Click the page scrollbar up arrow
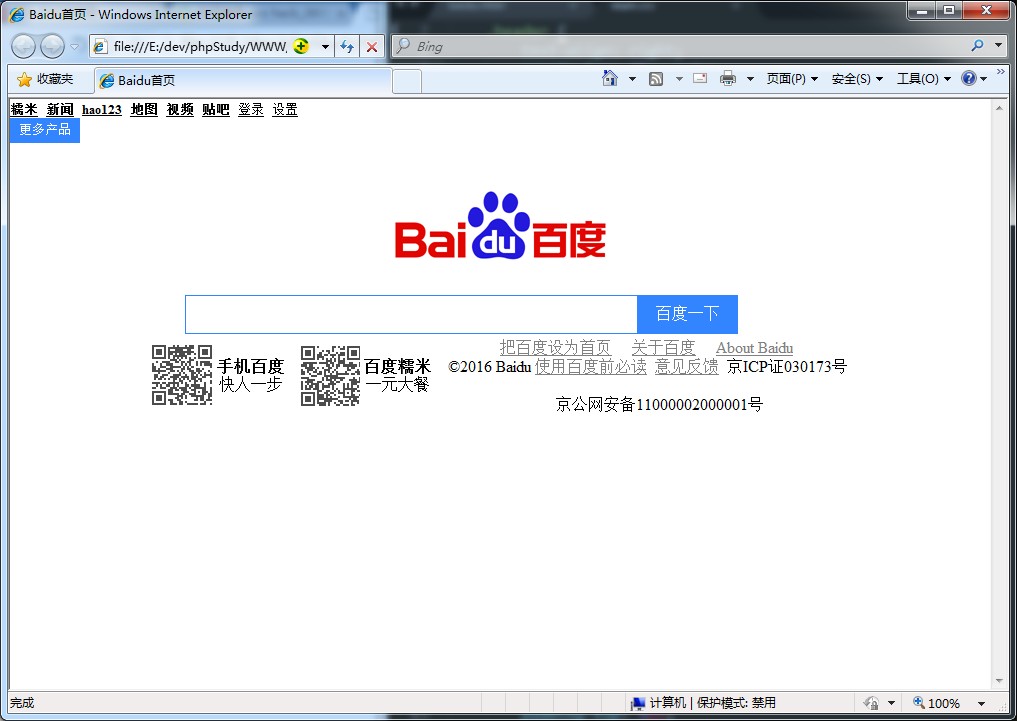 tap(999, 108)
